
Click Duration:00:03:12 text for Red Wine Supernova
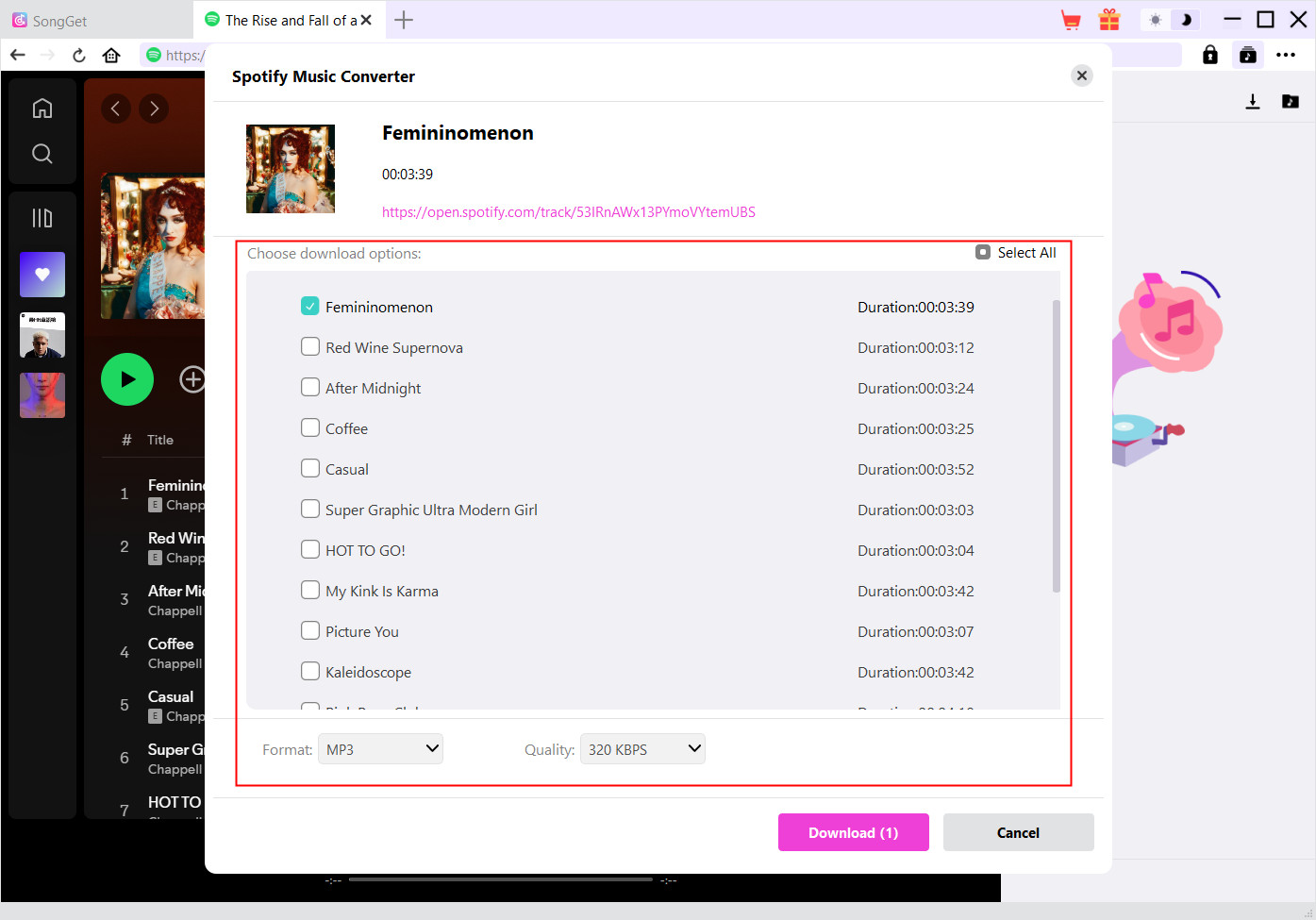tap(916, 347)
